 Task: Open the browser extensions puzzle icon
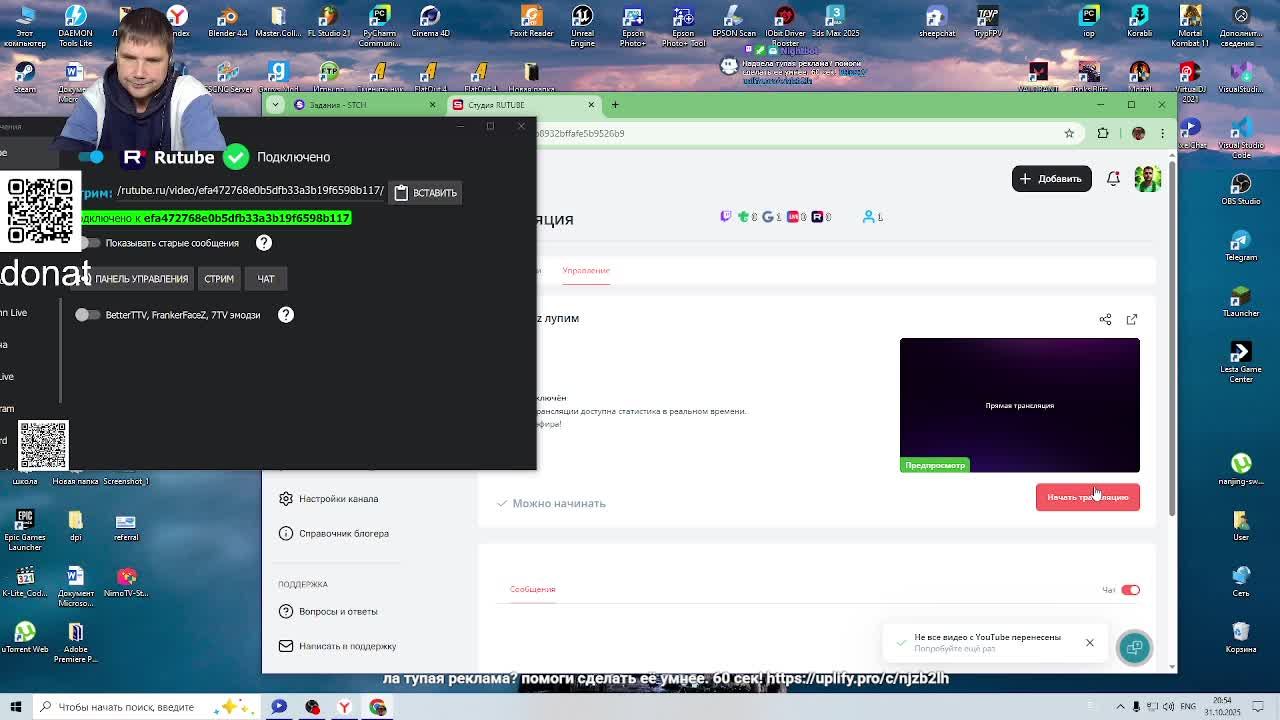coord(1103,133)
